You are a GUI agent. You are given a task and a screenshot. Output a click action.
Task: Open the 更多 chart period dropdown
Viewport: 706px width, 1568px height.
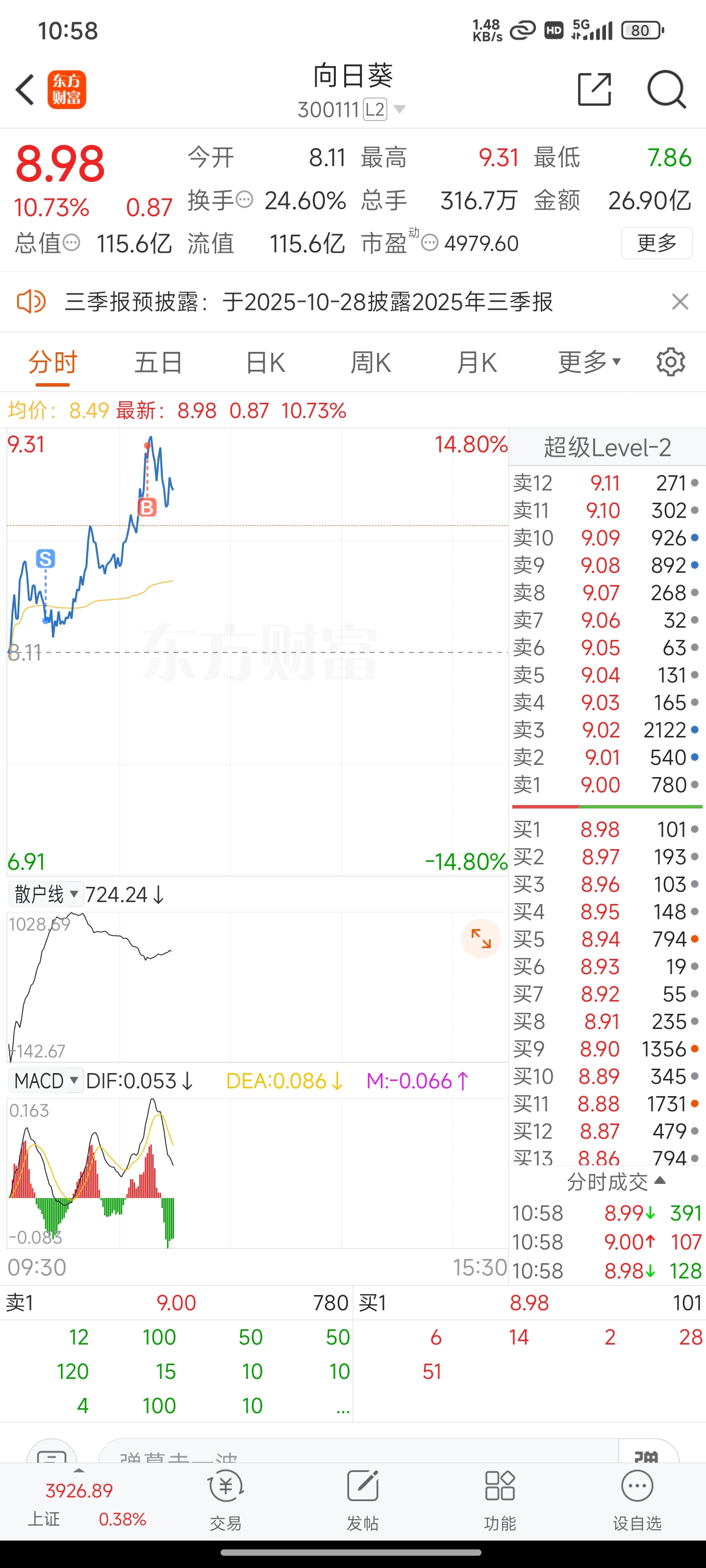589,362
